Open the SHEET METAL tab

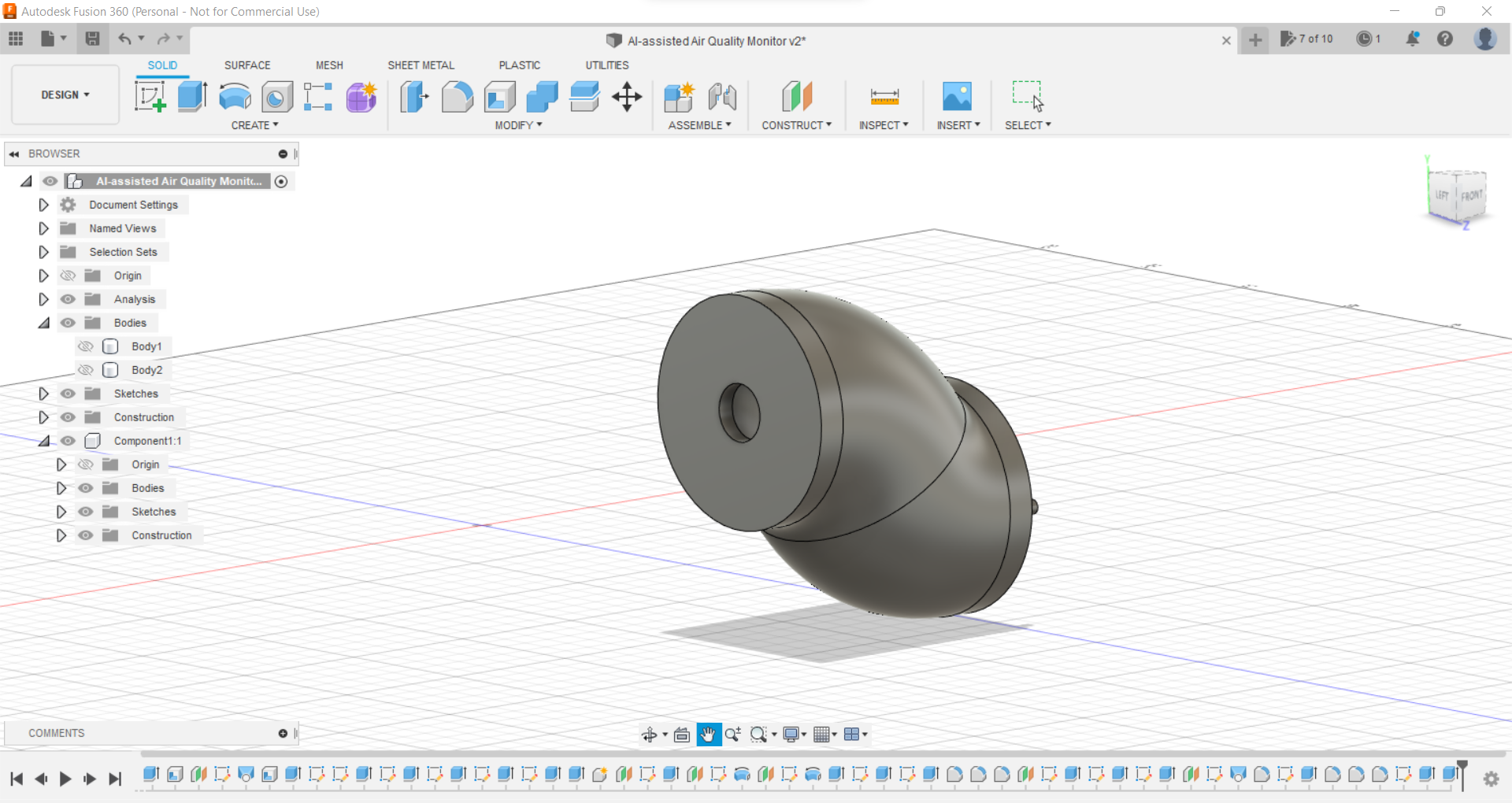click(x=421, y=65)
